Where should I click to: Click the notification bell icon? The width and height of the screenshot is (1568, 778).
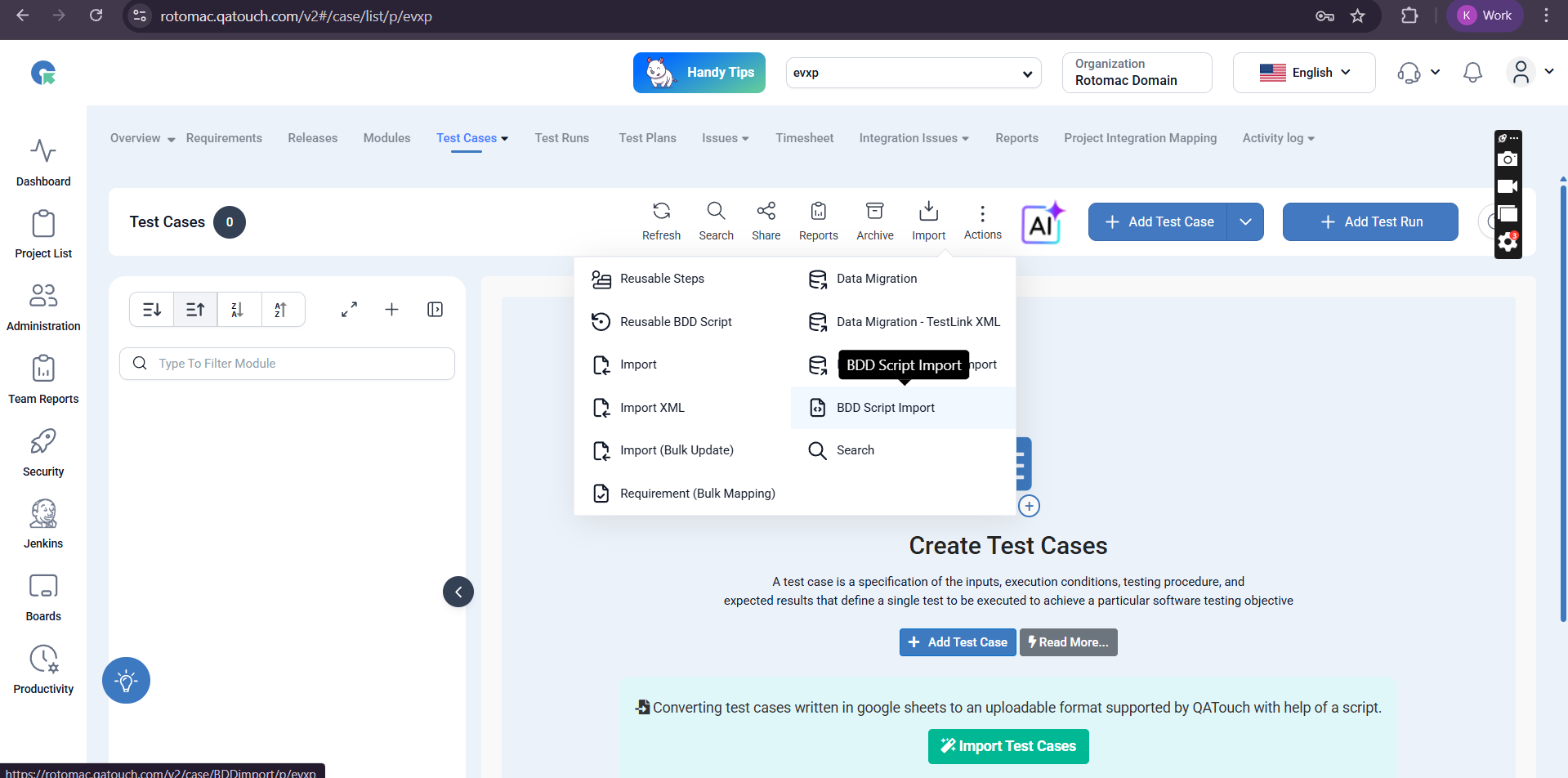(x=1472, y=73)
